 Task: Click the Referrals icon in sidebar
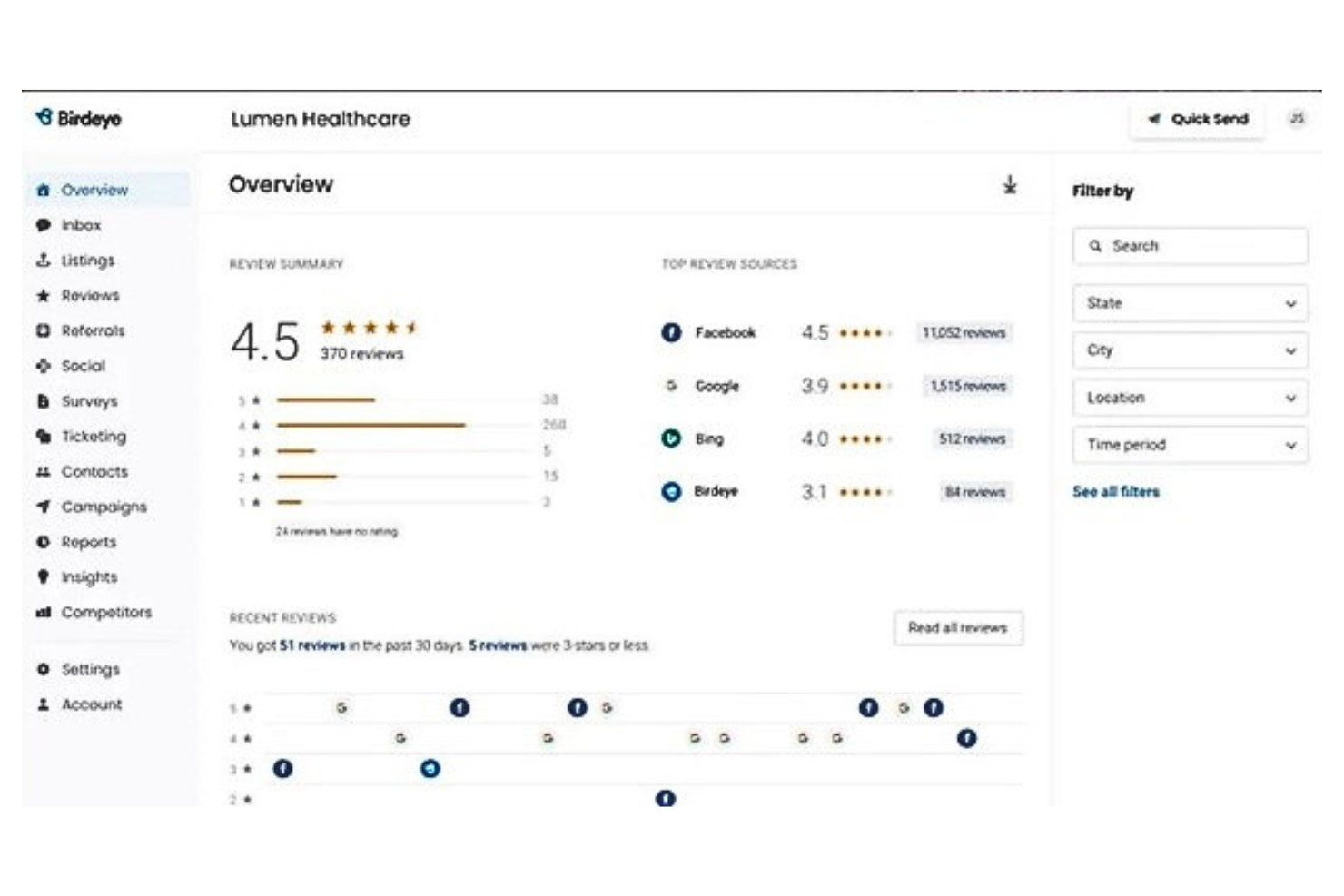[x=43, y=330]
